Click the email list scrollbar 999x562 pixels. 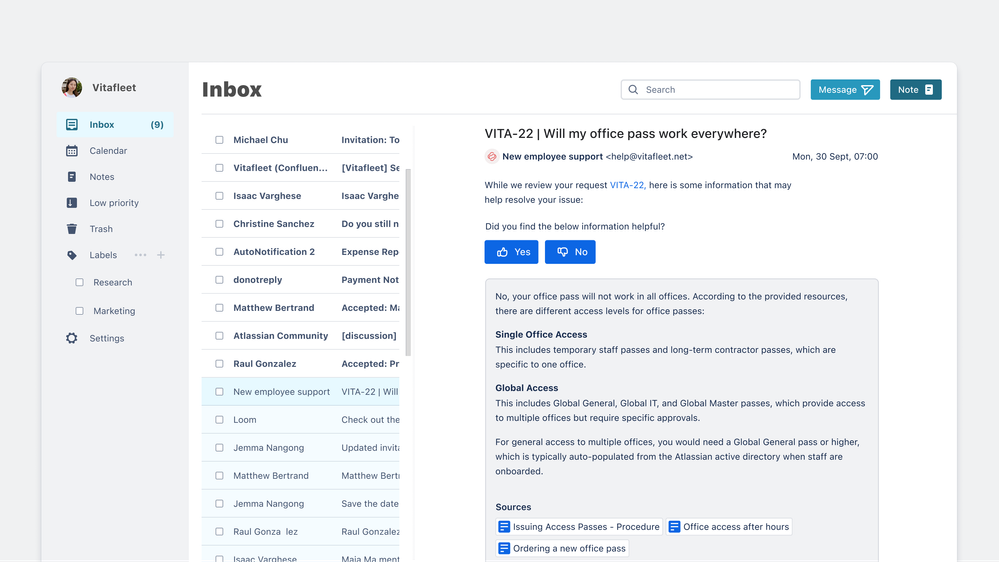click(408, 263)
